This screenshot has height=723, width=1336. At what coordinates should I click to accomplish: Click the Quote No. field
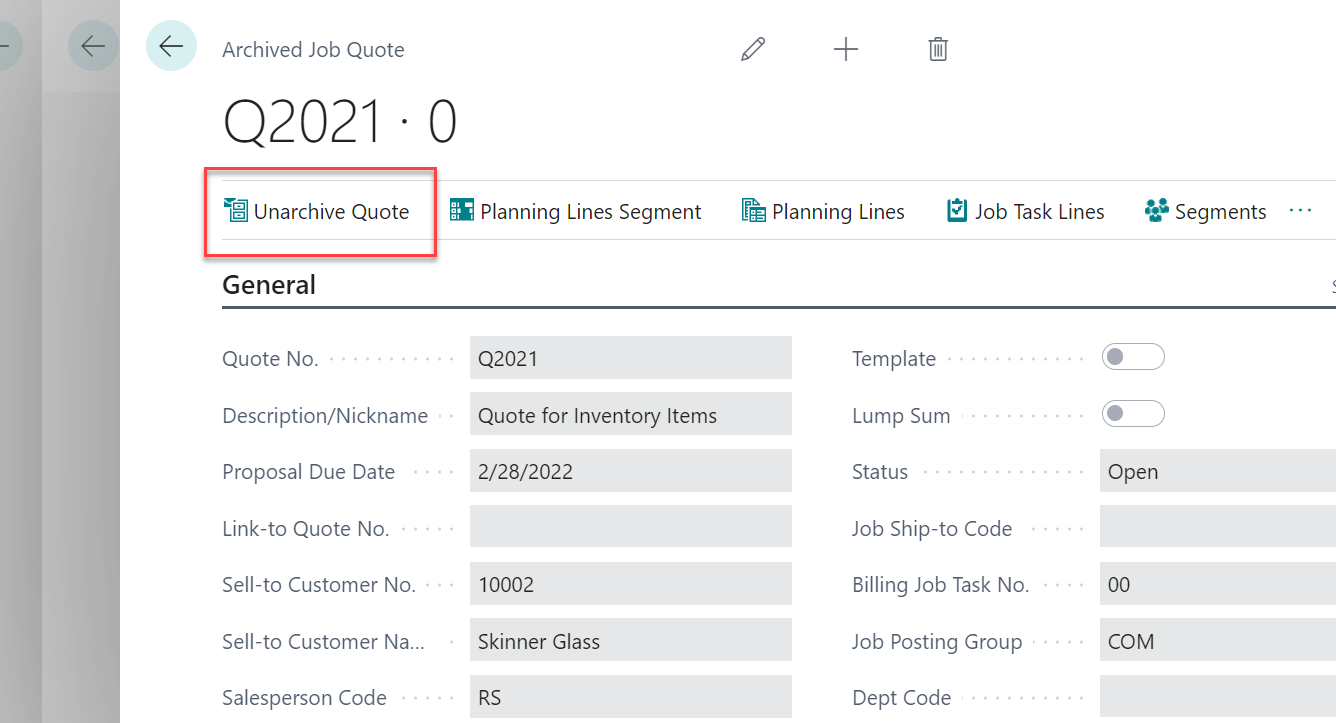(x=630, y=358)
